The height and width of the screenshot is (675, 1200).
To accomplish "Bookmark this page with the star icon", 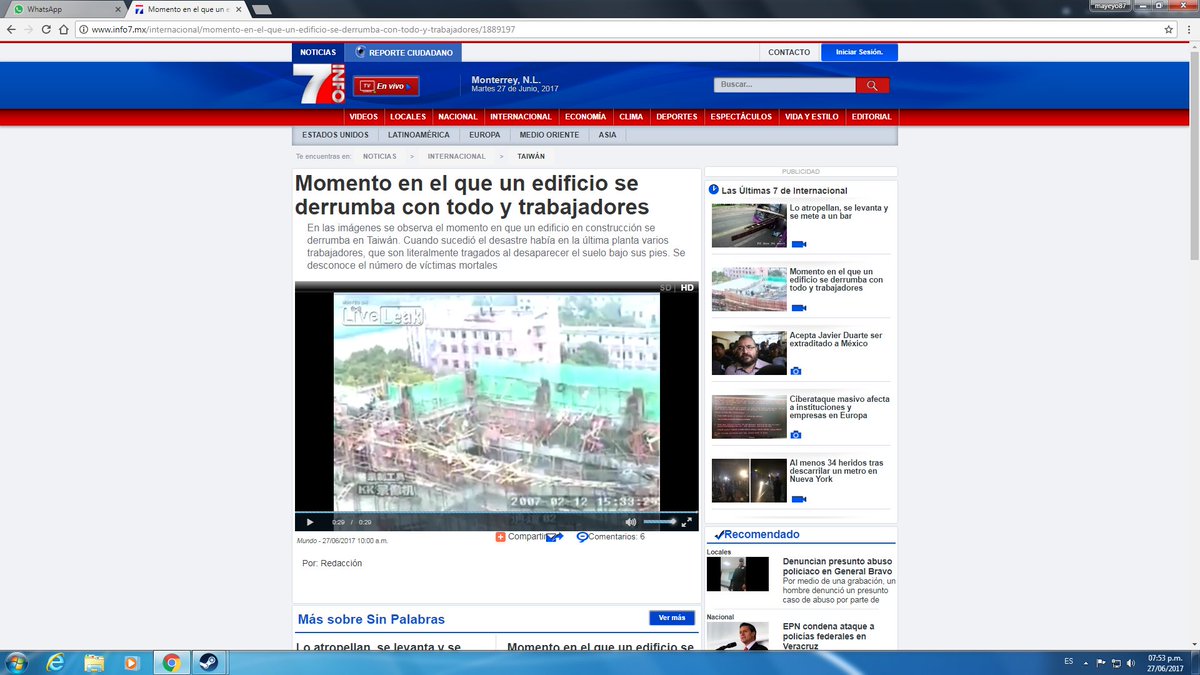I will point(1168,30).
